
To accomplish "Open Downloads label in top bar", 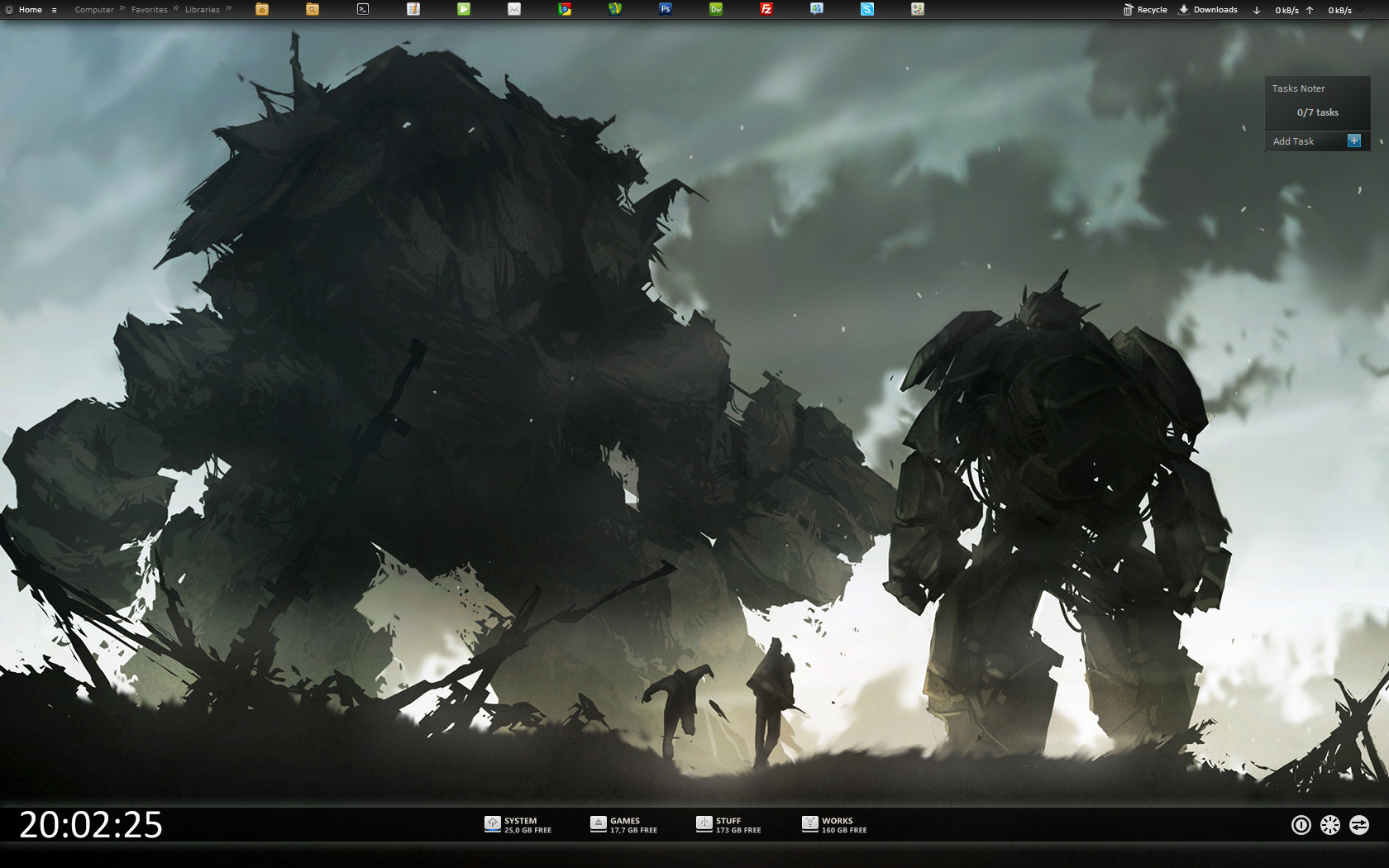I will pyautogui.click(x=1215, y=10).
